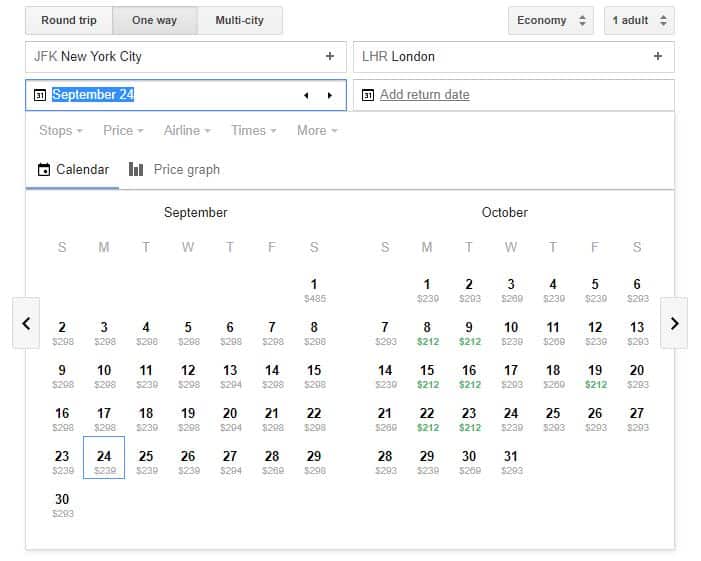Click the October month heading
This screenshot has height=561, width=701.
pos(505,213)
